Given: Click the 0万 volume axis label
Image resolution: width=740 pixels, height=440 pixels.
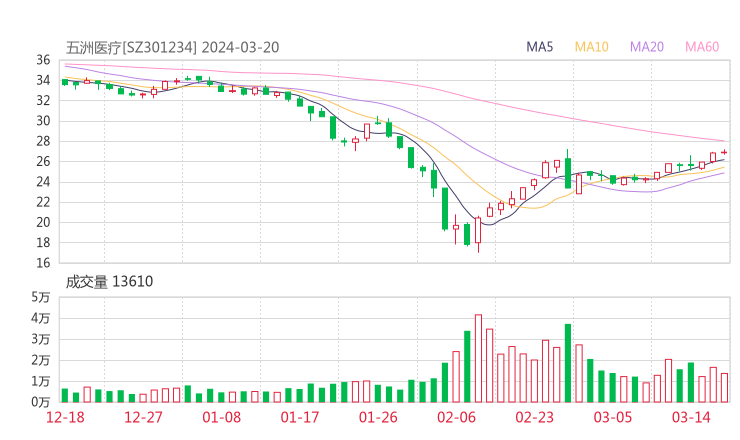Looking at the screenshot, I should (x=41, y=402).
